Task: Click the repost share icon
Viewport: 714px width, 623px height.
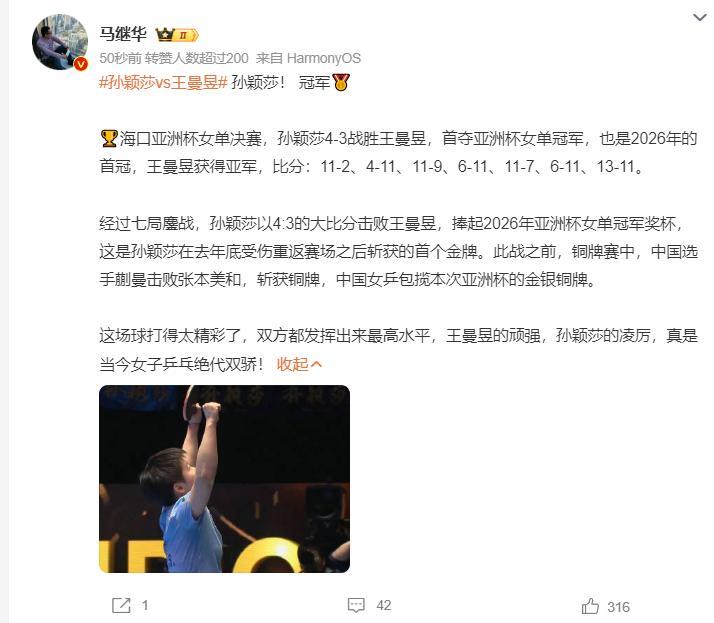Action: [121, 605]
